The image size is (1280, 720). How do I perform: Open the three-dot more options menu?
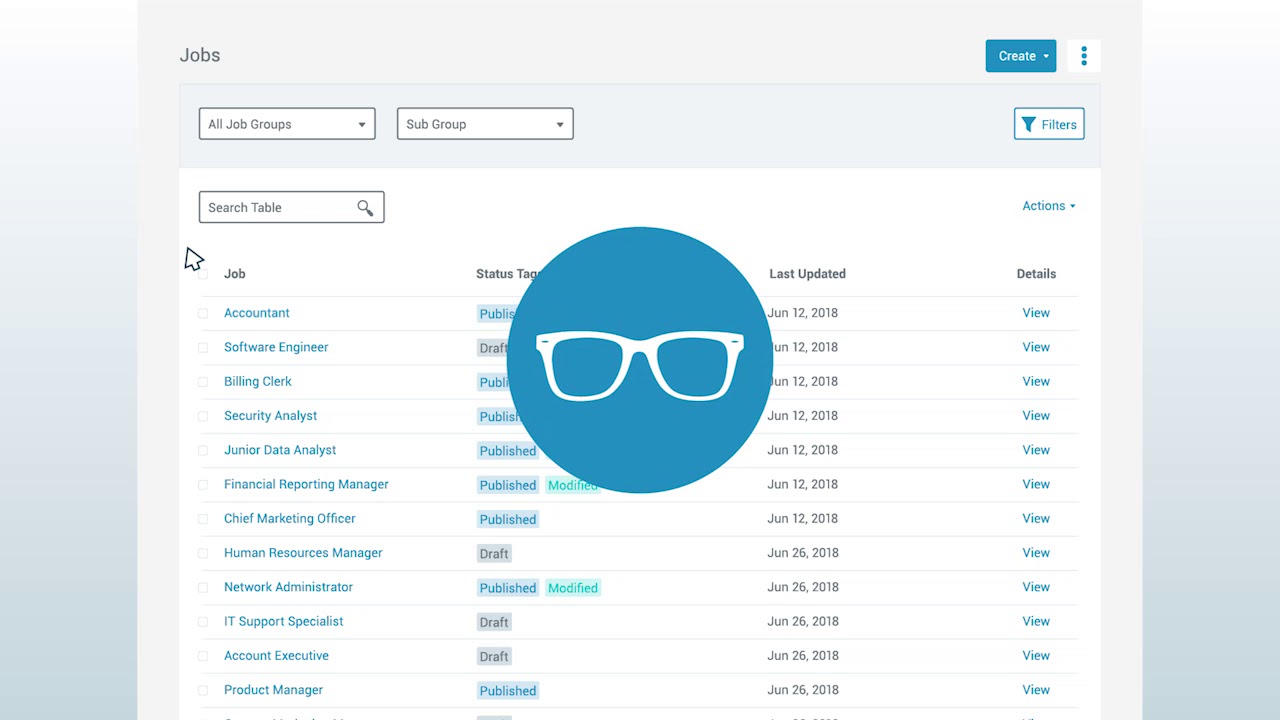(x=1084, y=56)
